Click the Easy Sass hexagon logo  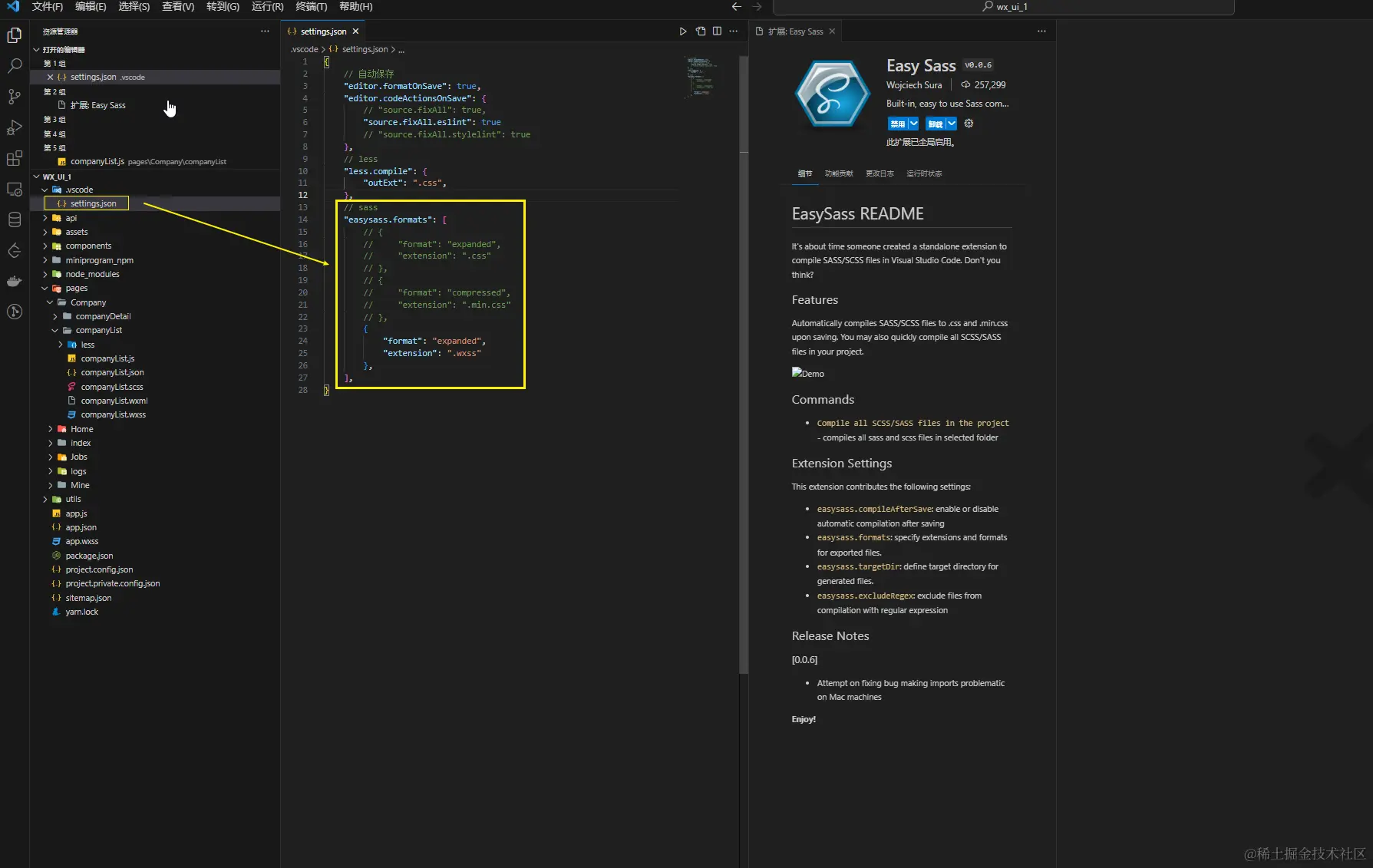coord(832,94)
